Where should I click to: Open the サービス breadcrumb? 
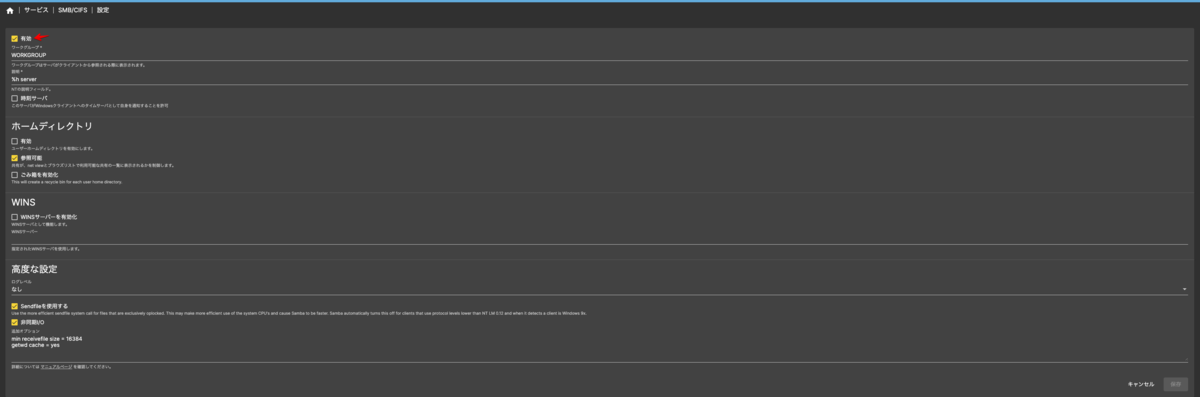36,10
